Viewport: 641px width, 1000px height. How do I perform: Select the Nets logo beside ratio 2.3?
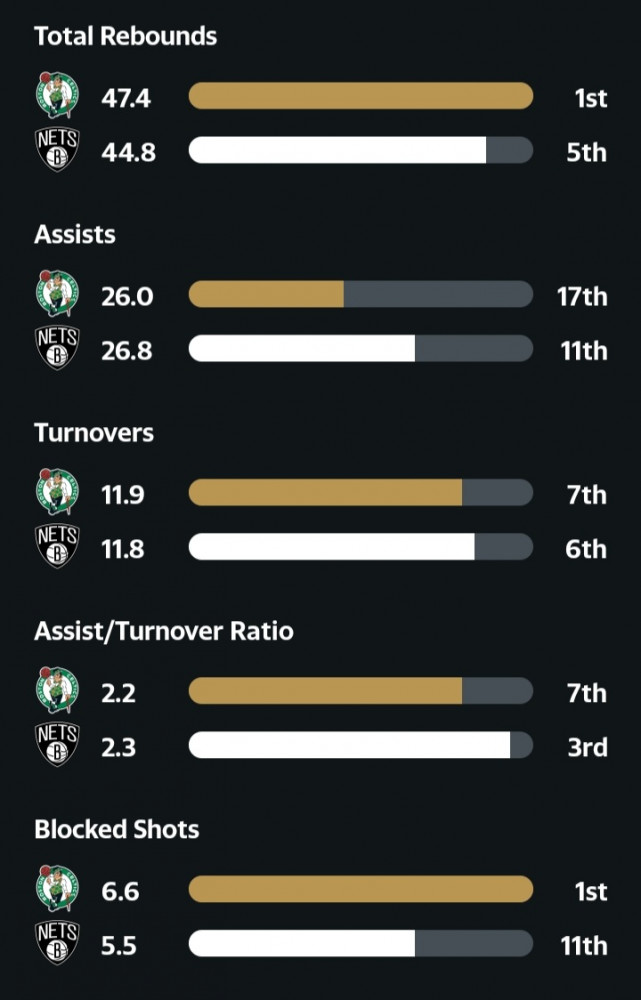(x=57, y=745)
